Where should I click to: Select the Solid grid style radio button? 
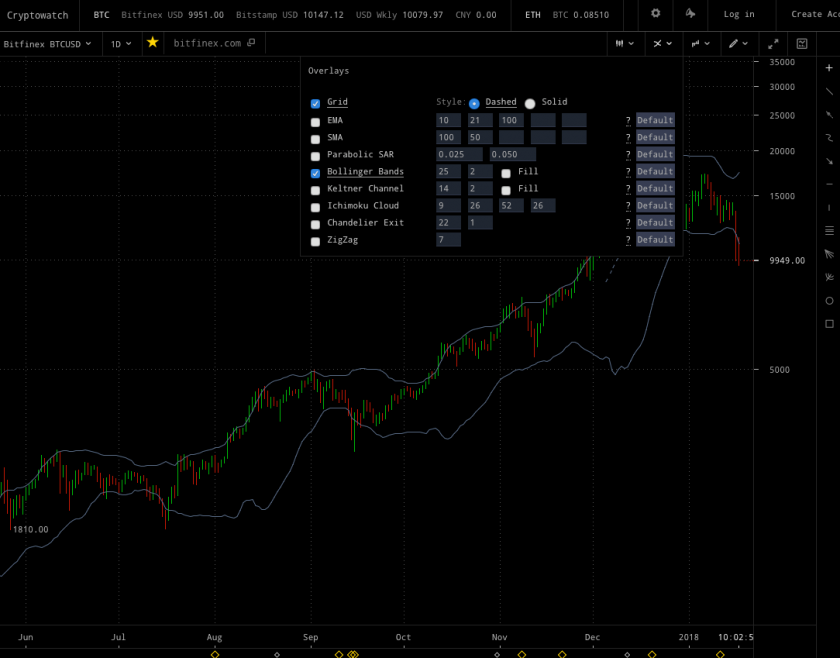pyautogui.click(x=530, y=103)
